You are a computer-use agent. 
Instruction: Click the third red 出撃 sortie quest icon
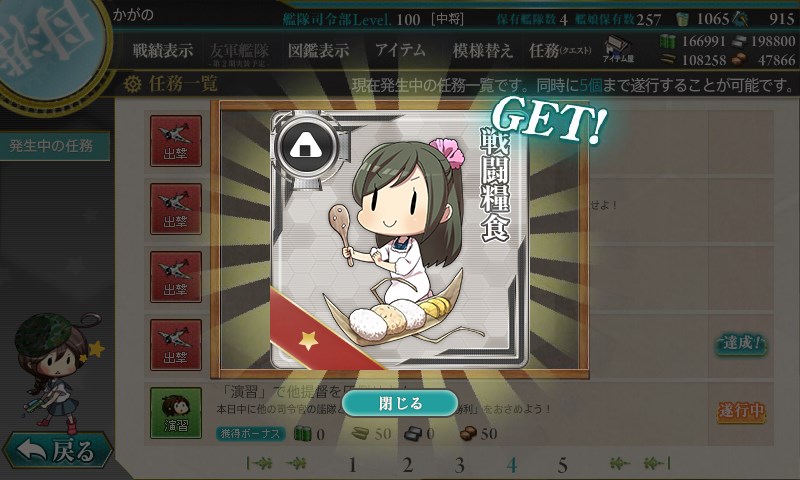click(176, 277)
